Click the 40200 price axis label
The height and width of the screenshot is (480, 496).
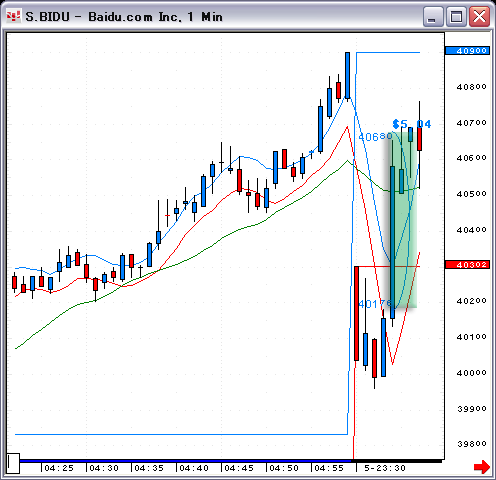point(471,301)
